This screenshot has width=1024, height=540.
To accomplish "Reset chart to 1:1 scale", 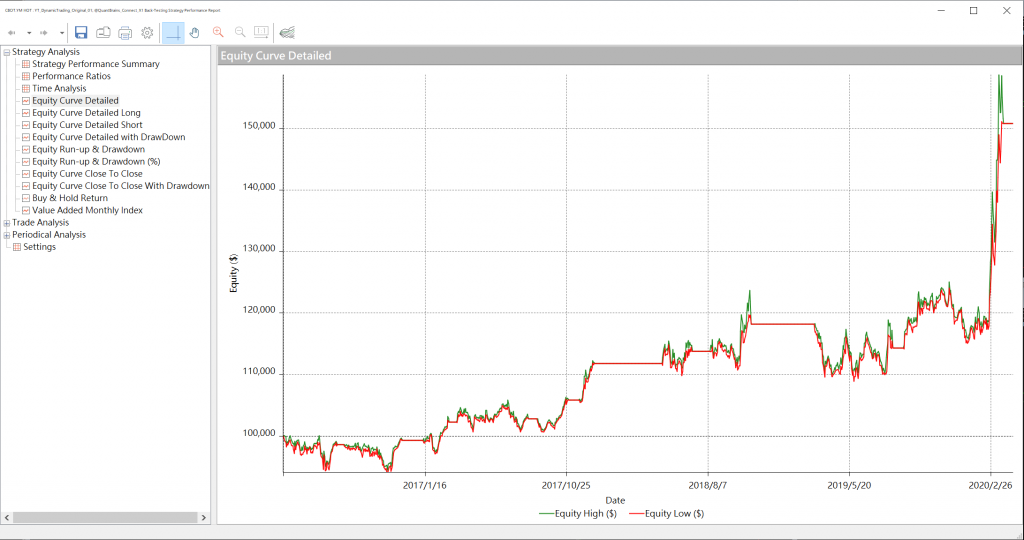I will coord(261,32).
